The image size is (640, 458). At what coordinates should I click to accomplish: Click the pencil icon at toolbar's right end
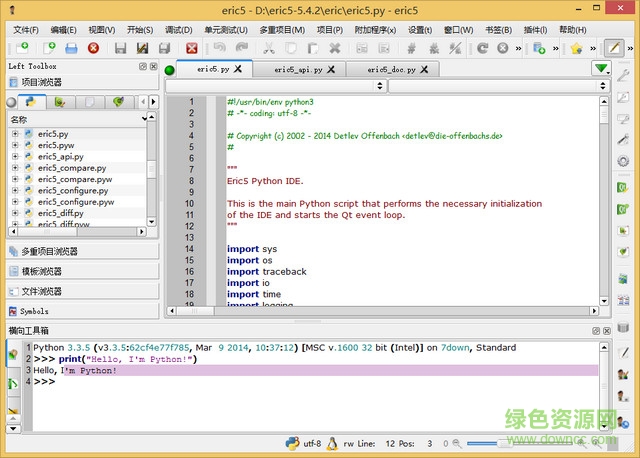614,48
